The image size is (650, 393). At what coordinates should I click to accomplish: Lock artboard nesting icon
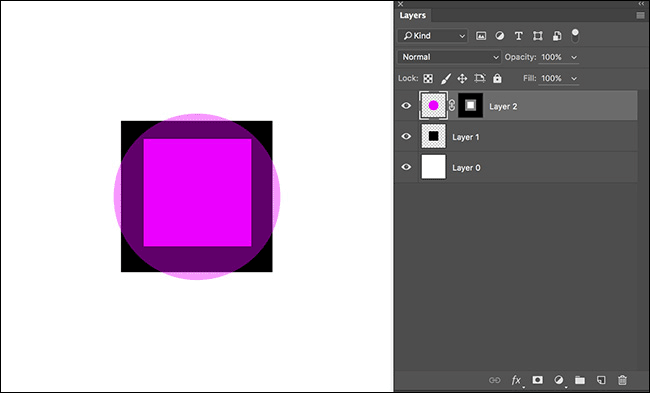click(x=480, y=78)
